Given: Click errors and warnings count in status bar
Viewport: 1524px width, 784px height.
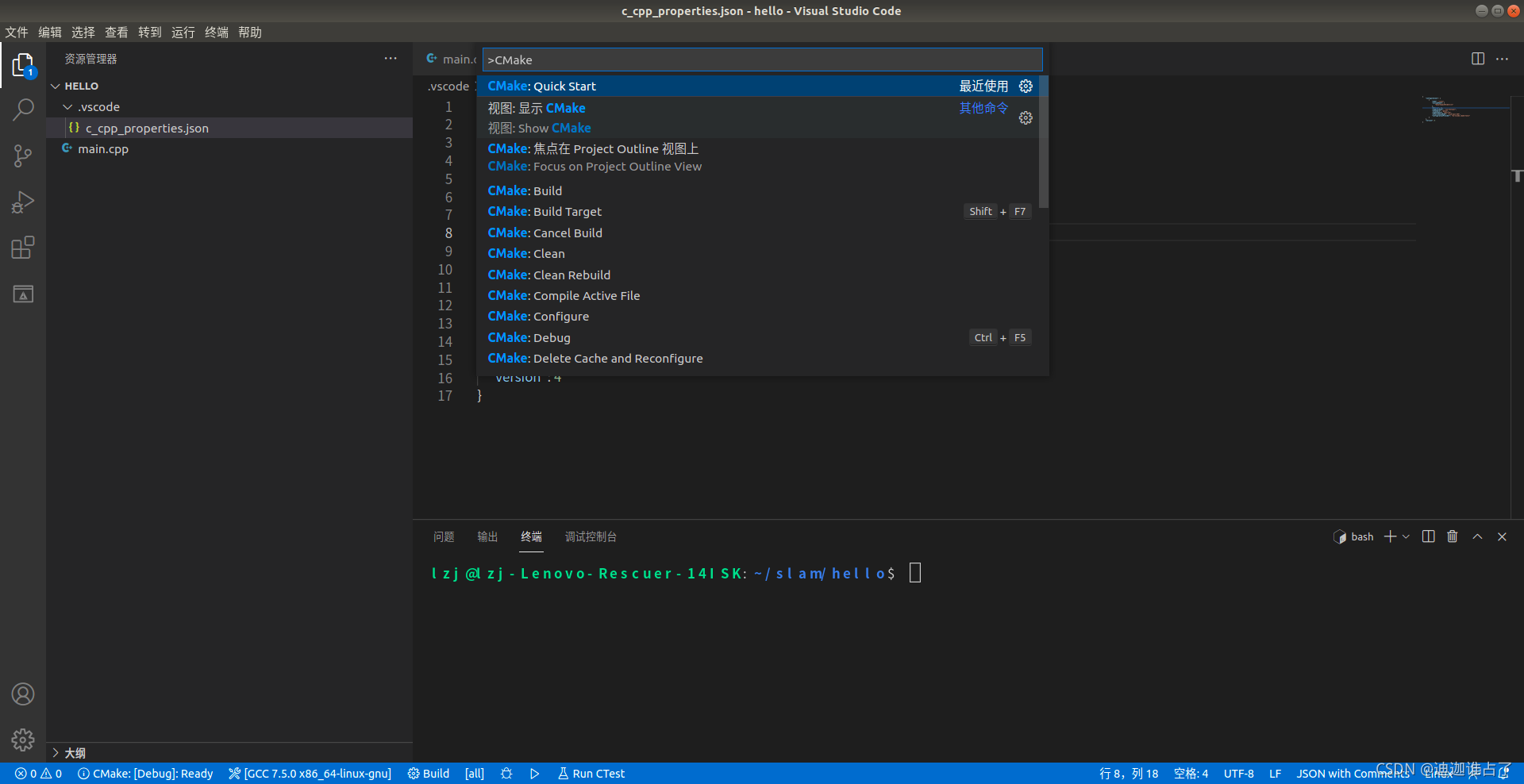Looking at the screenshot, I should (38, 774).
